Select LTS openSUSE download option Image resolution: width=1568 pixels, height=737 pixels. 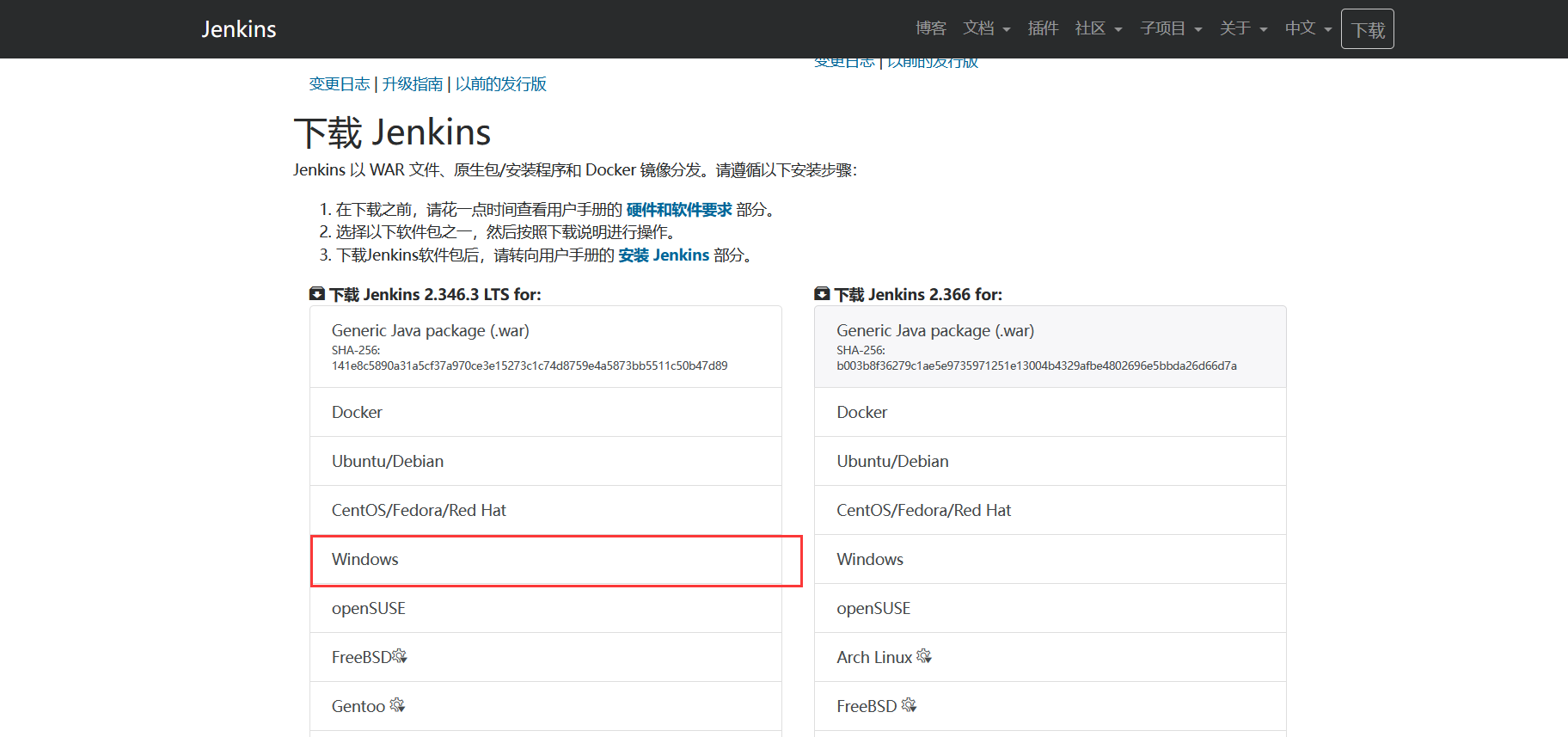point(546,608)
